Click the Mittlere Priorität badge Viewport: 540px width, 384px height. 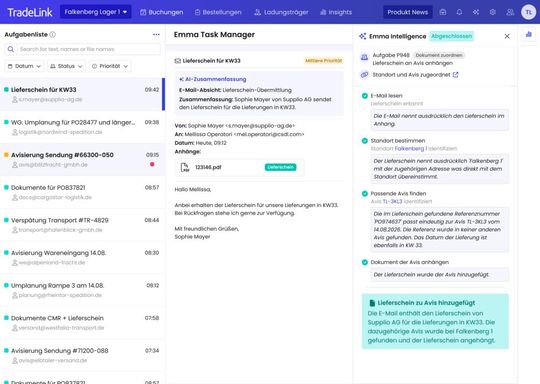[323, 61]
